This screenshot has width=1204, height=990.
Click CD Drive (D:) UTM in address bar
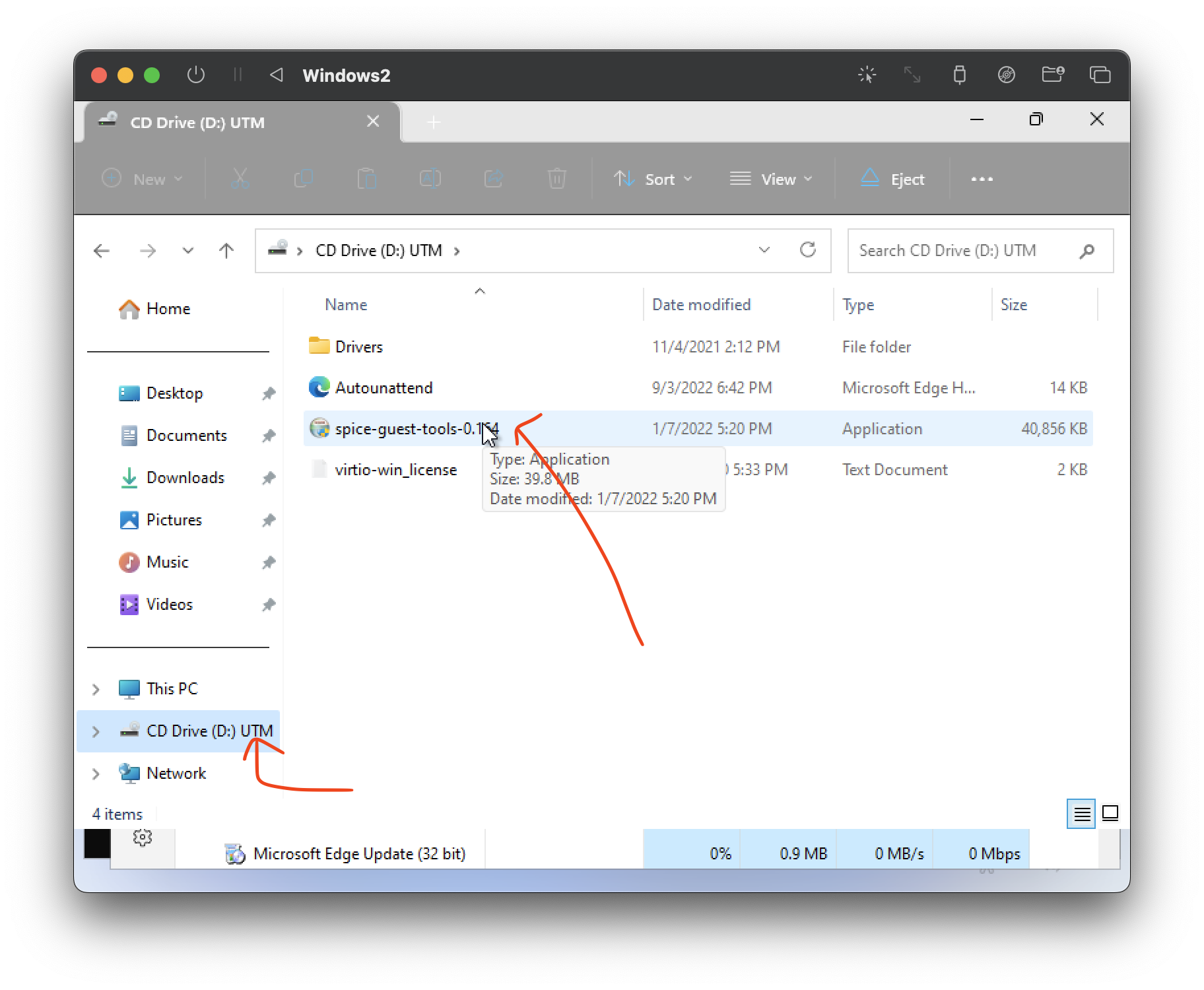pyautogui.click(x=379, y=250)
